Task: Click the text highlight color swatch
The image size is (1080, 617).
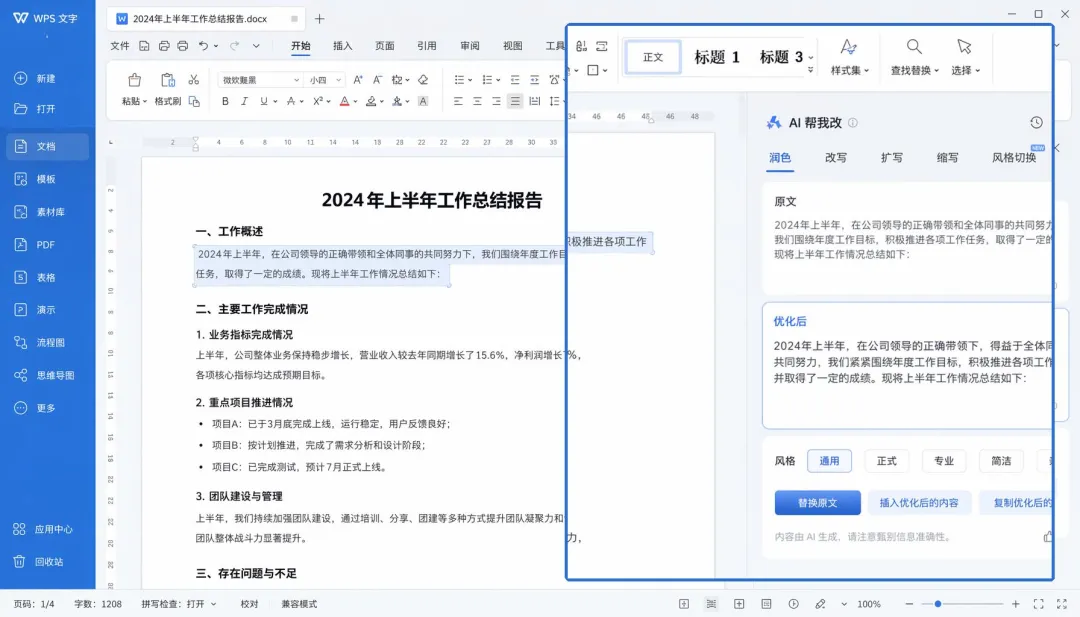Action: [x=371, y=101]
